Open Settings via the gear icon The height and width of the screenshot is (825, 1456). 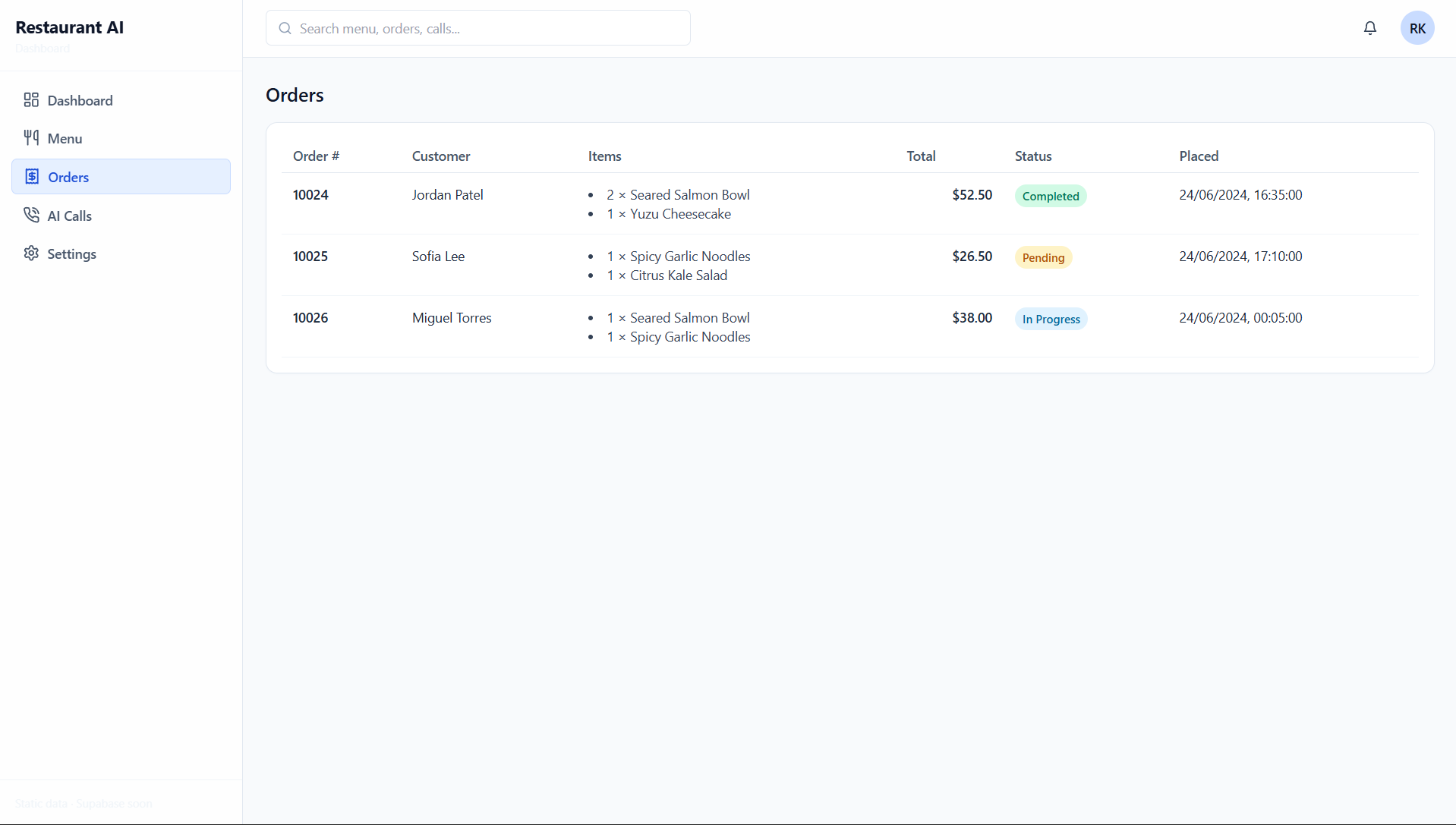31,253
